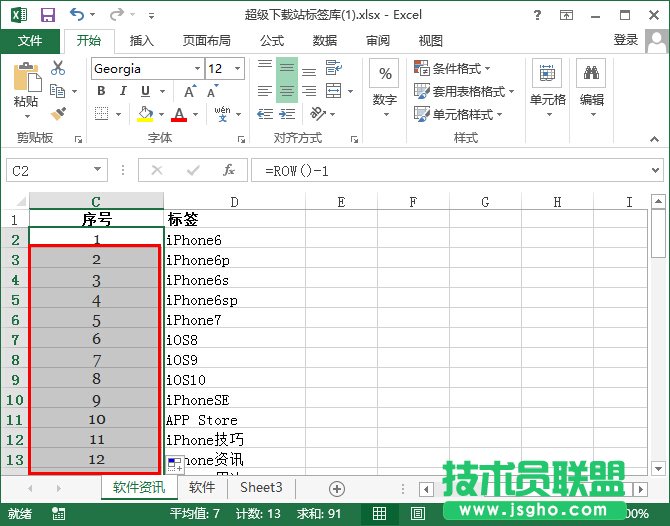Open the 条件格式 dropdown

pyautogui.click(x=463, y=68)
